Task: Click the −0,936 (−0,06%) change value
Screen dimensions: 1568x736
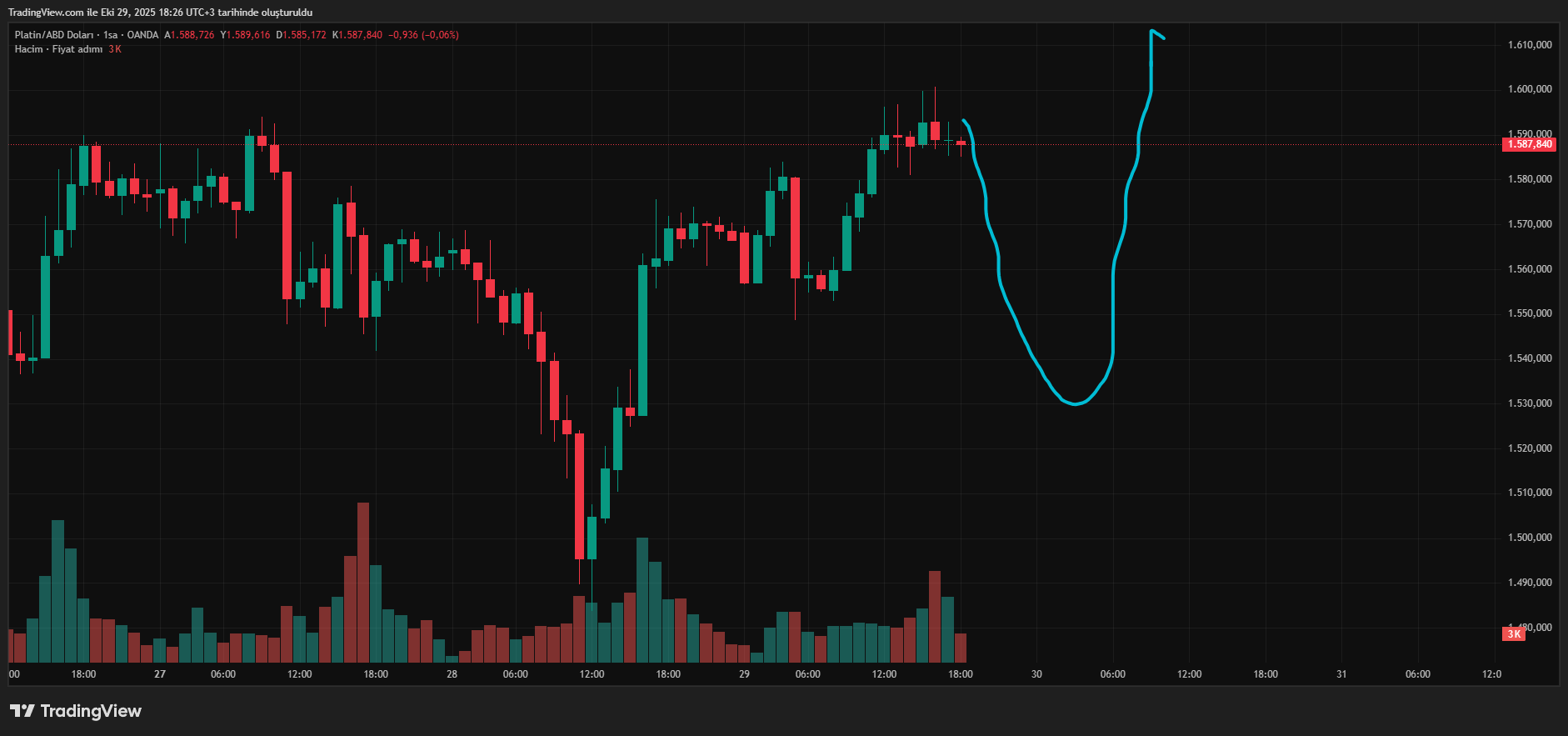Action: click(423, 35)
